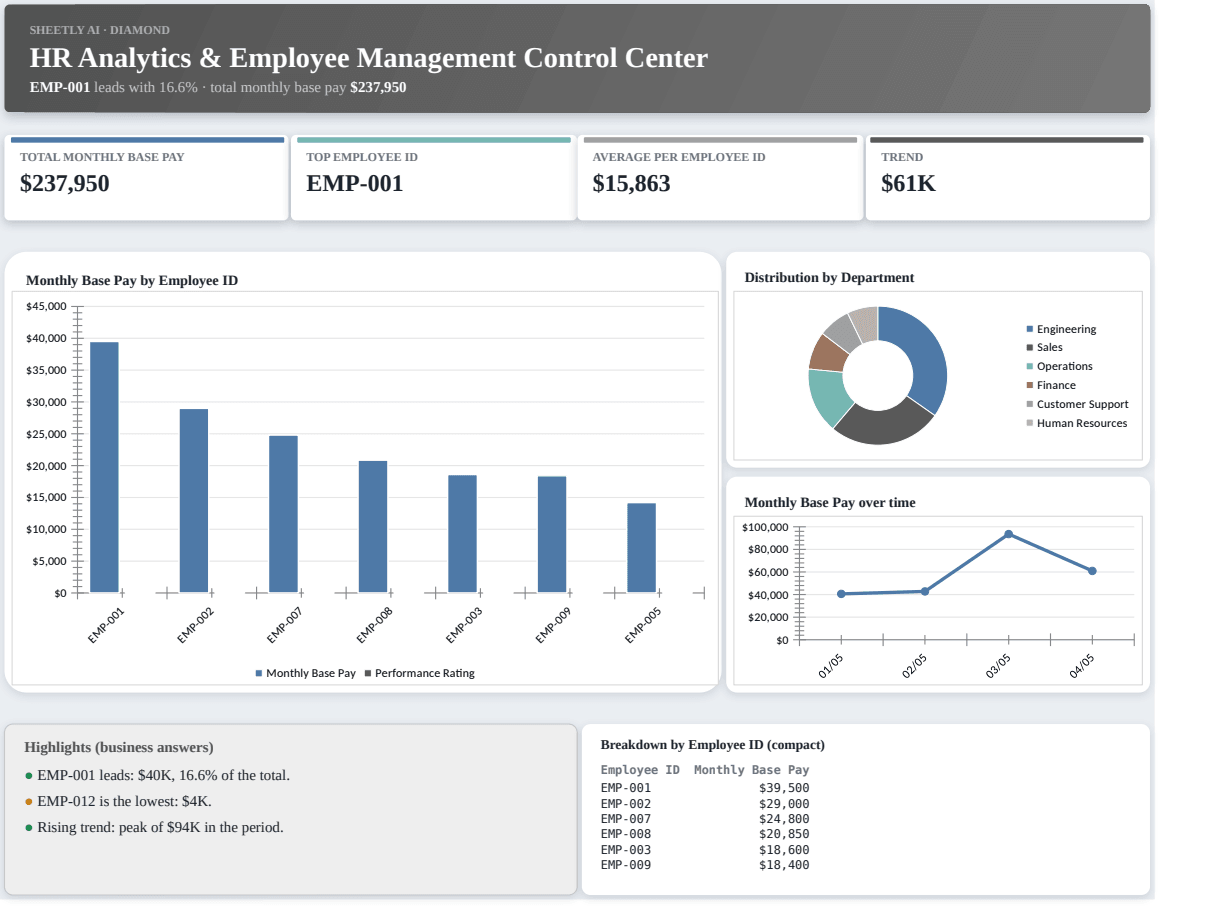Click 'Breakdown by Employee ID (compact)' heading
This screenshot has height=922, width=1227.
pyautogui.click(x=713, y=745)
